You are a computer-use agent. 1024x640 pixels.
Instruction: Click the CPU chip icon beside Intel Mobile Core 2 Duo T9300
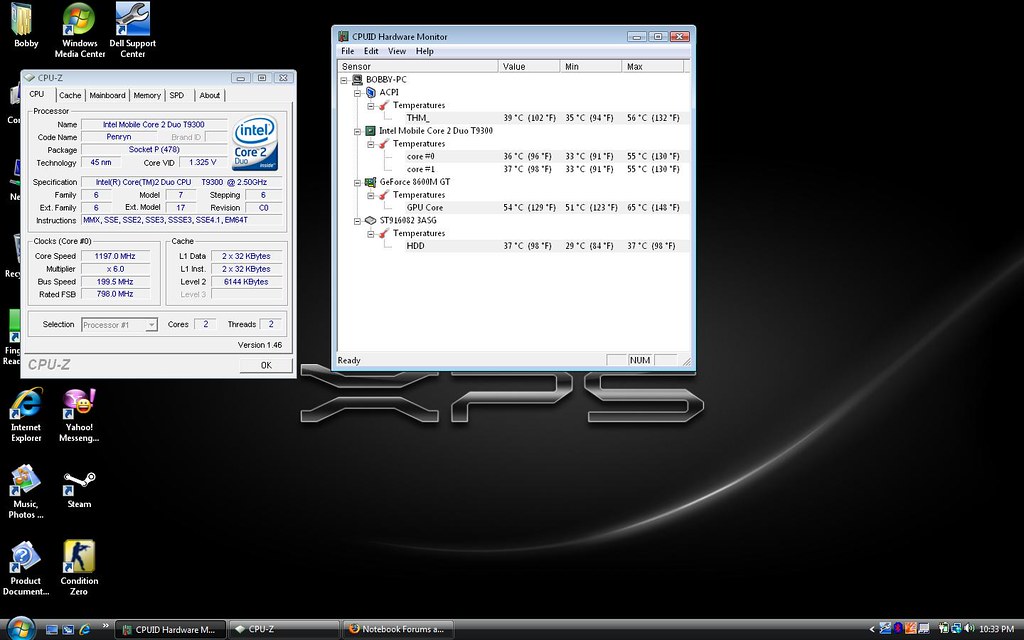tap(370, 131)
